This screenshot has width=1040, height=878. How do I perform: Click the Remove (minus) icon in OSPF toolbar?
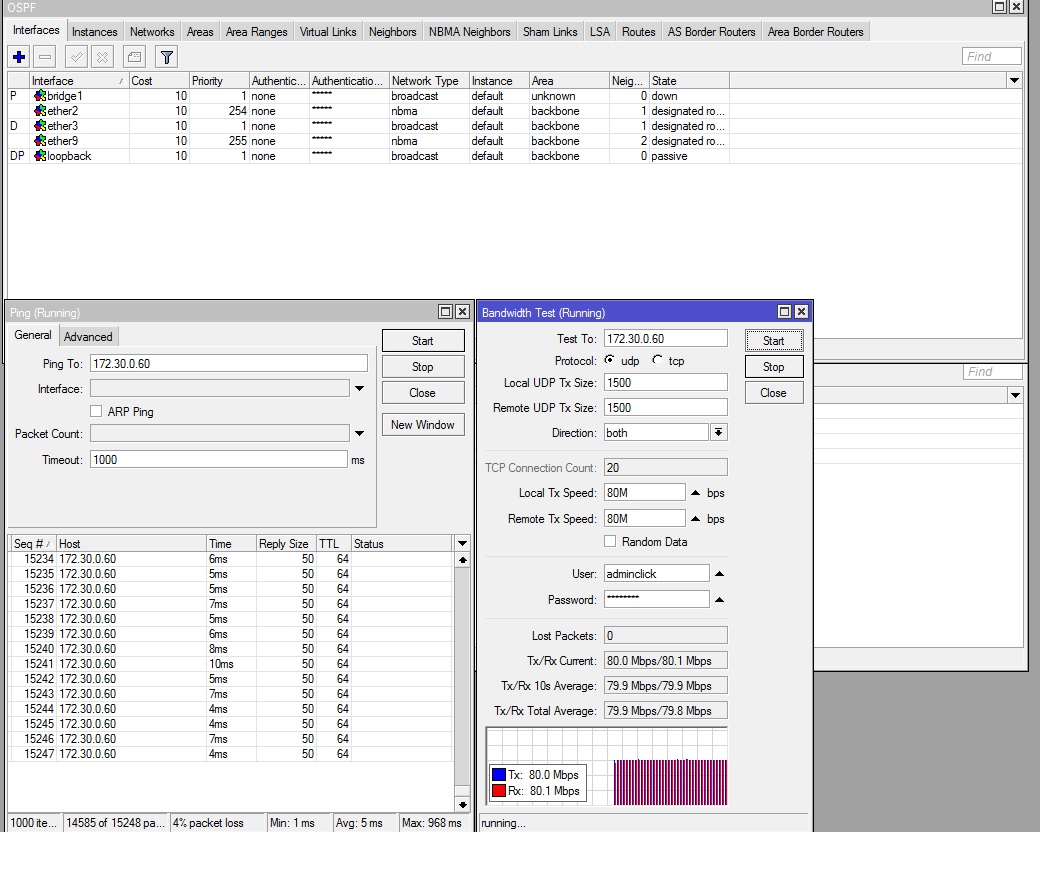pos(45,57)
